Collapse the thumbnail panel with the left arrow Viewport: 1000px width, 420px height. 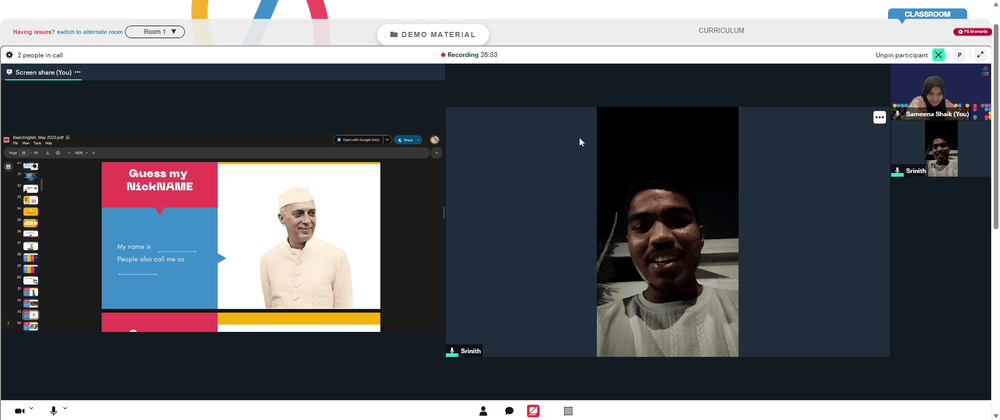[x=8, y=323]
